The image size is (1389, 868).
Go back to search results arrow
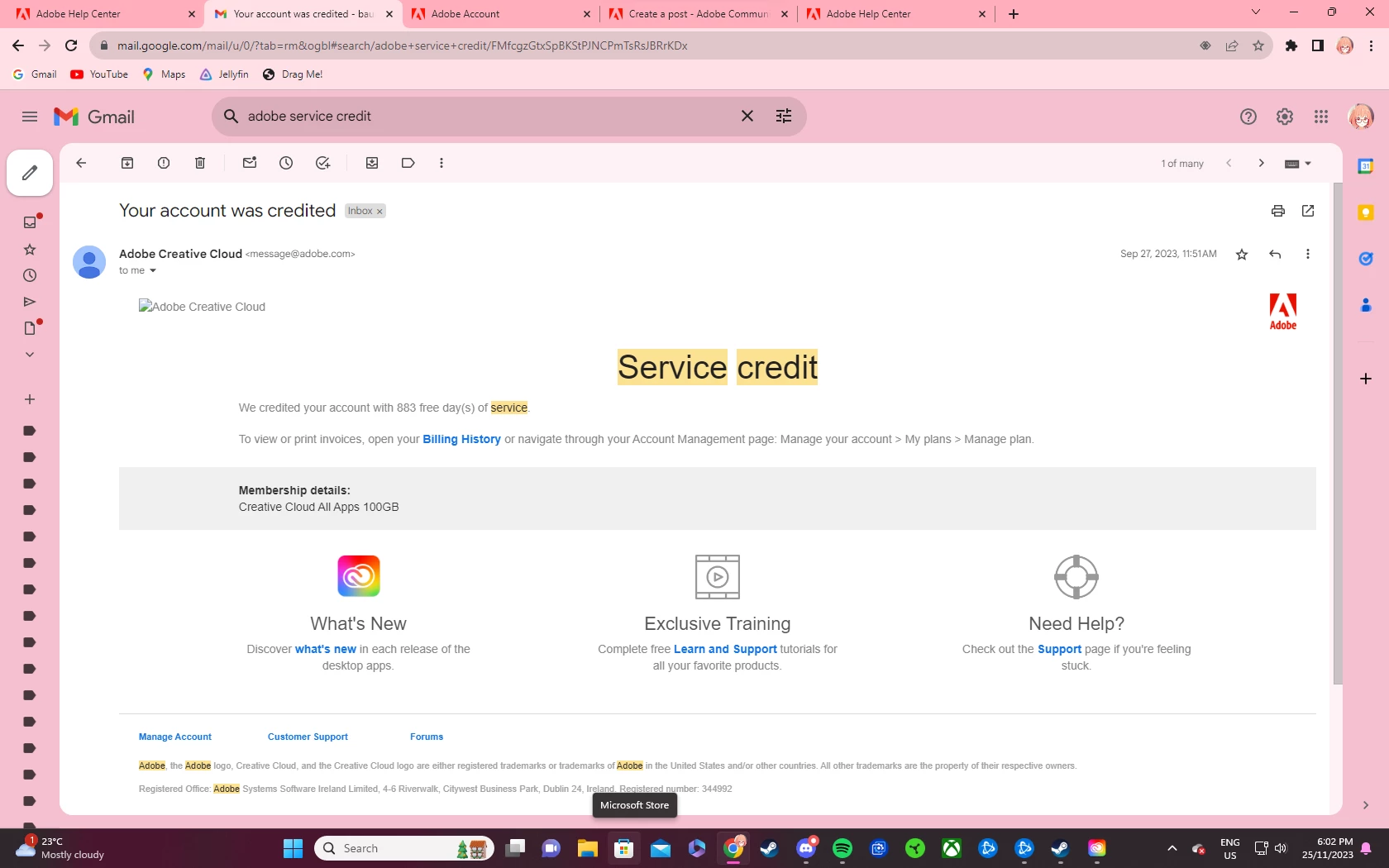81,163
